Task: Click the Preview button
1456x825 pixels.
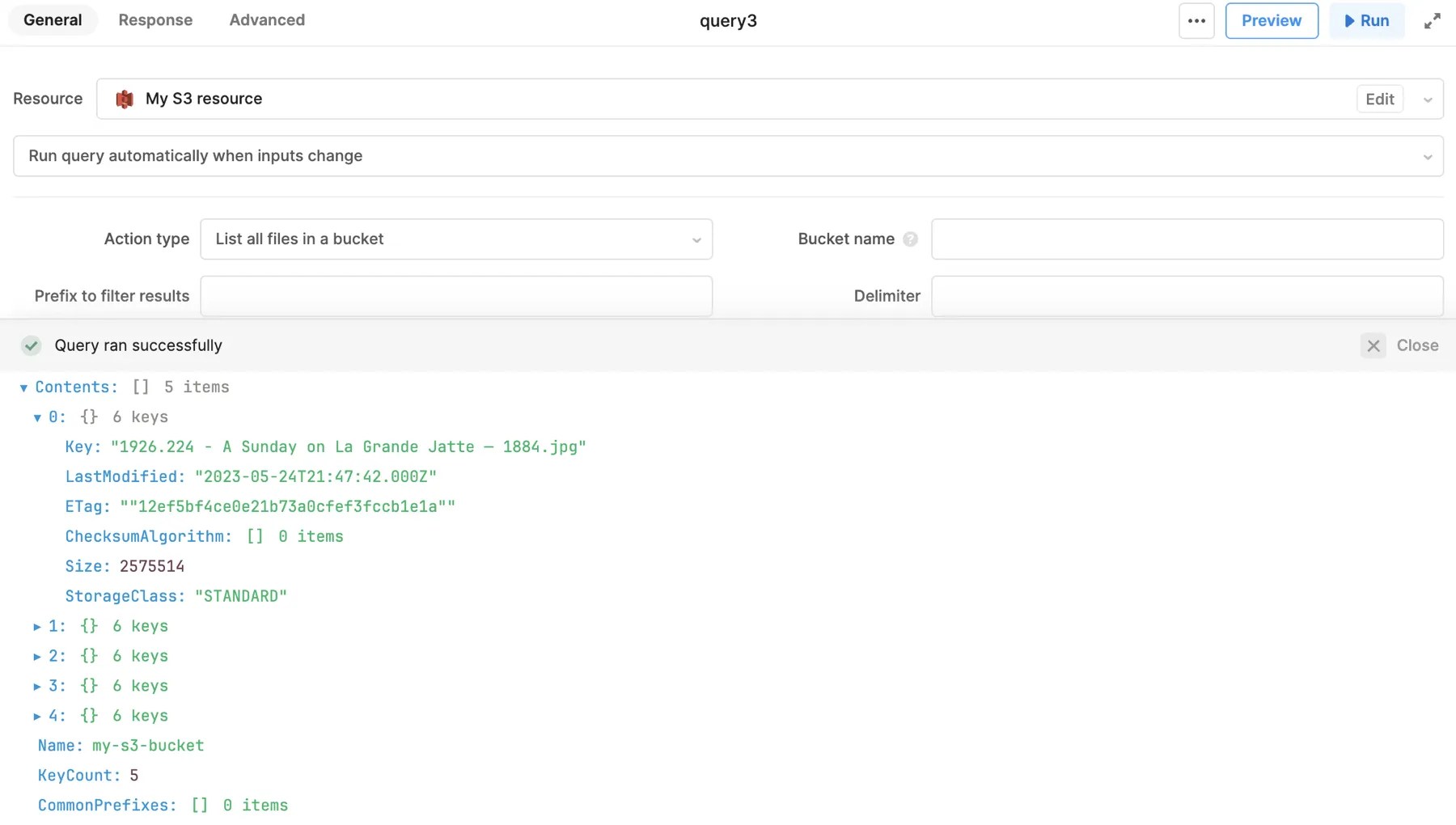Action: 1271,20
